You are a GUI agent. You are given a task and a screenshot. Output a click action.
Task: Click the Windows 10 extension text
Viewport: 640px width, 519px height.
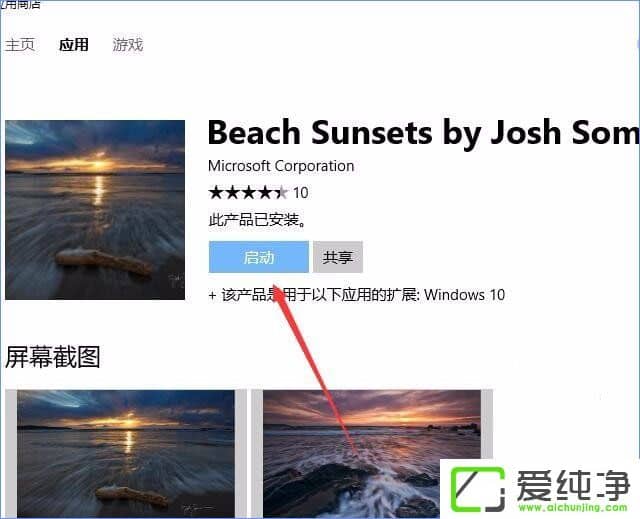point(464,295)
